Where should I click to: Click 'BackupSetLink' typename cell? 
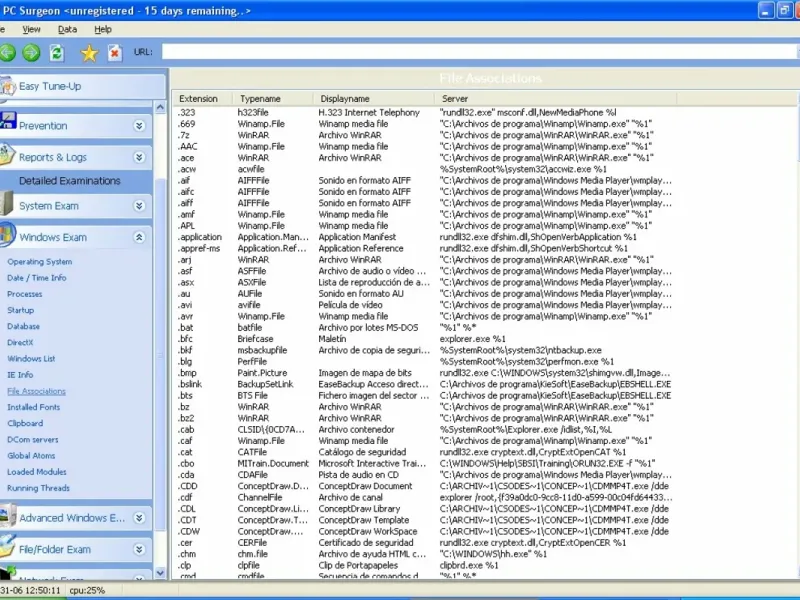[x=265, y=384]
